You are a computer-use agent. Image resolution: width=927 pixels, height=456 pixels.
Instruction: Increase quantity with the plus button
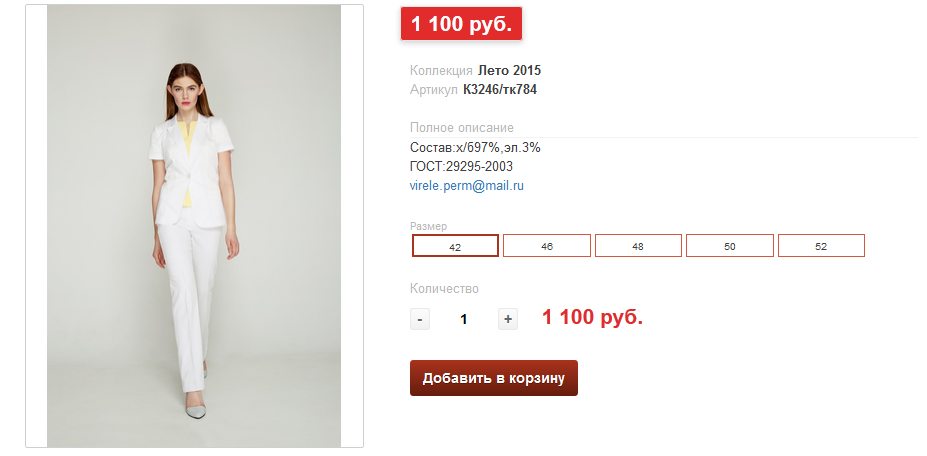click(x=508, y=319)
